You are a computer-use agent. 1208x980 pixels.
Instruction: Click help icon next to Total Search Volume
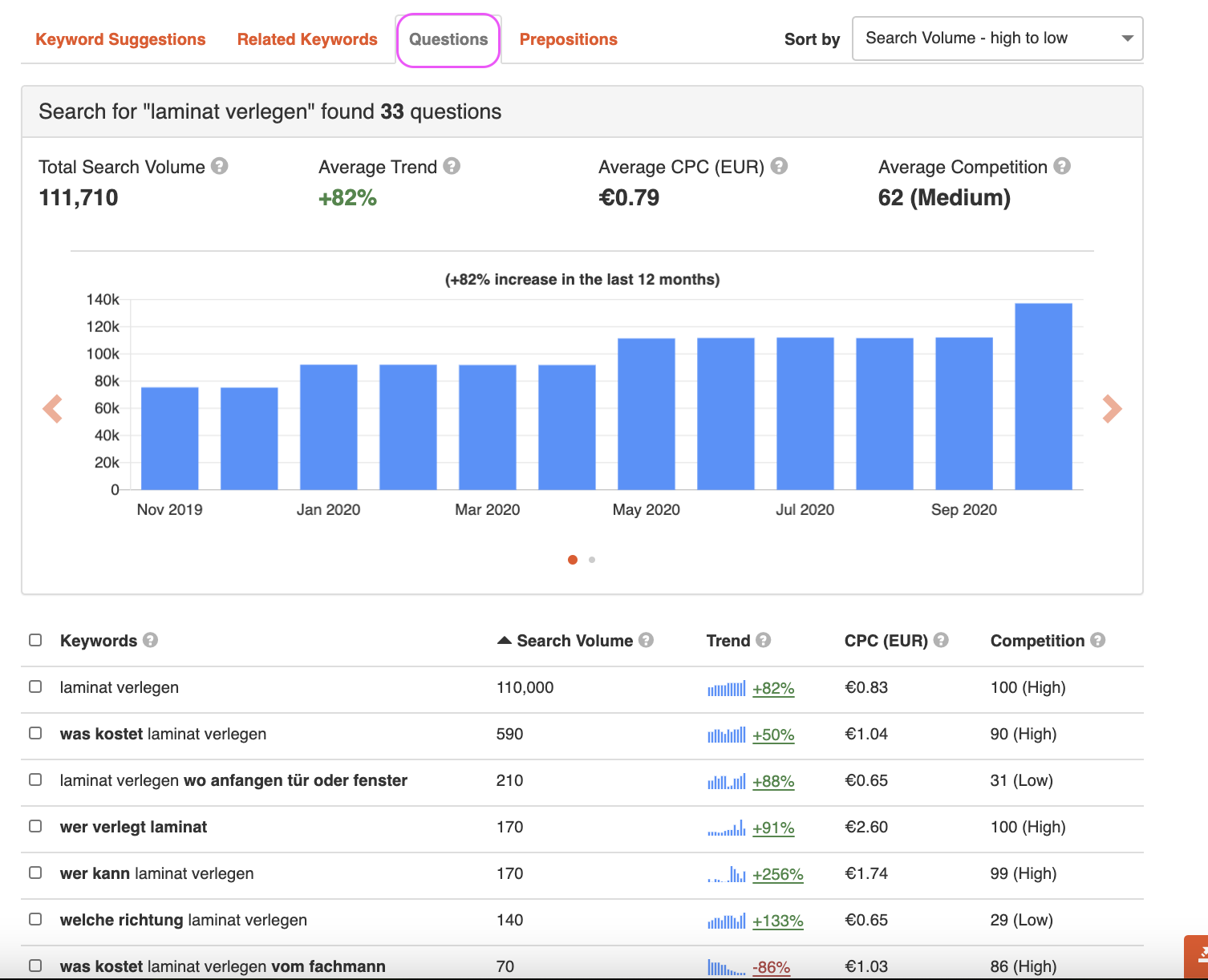tap(220, 166)
